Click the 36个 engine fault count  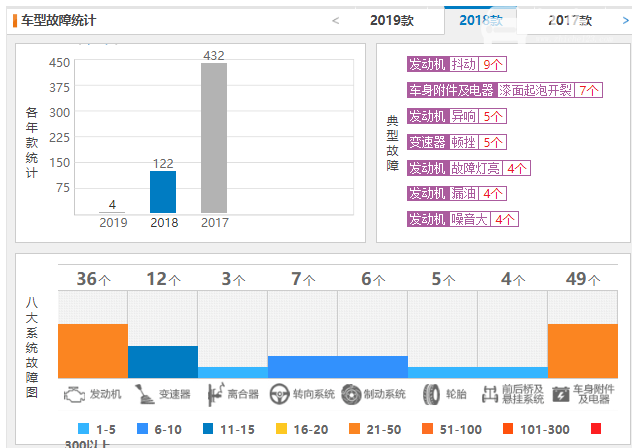pyautogui.click(x=94, y=279)
